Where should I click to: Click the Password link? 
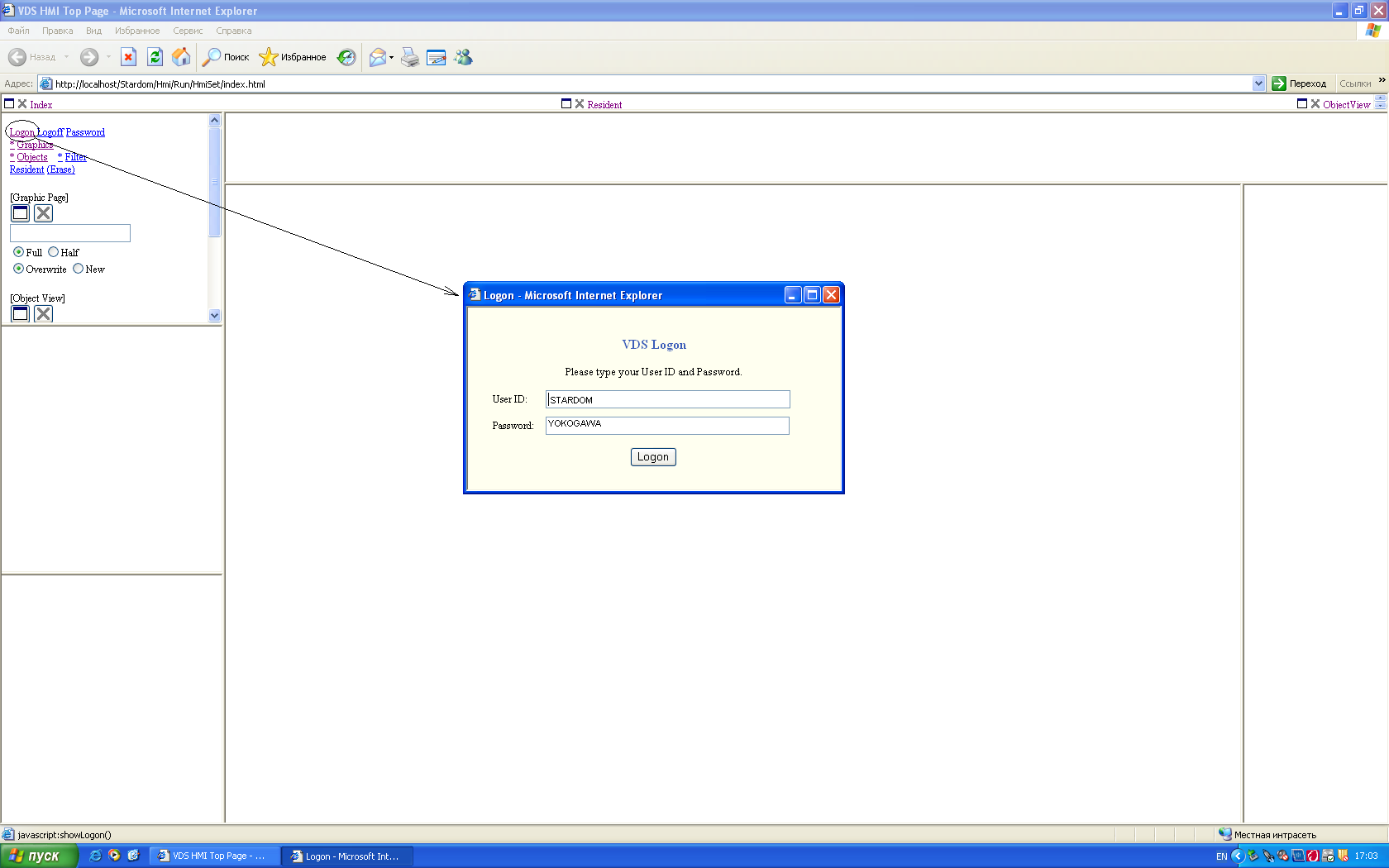point(85,132)
